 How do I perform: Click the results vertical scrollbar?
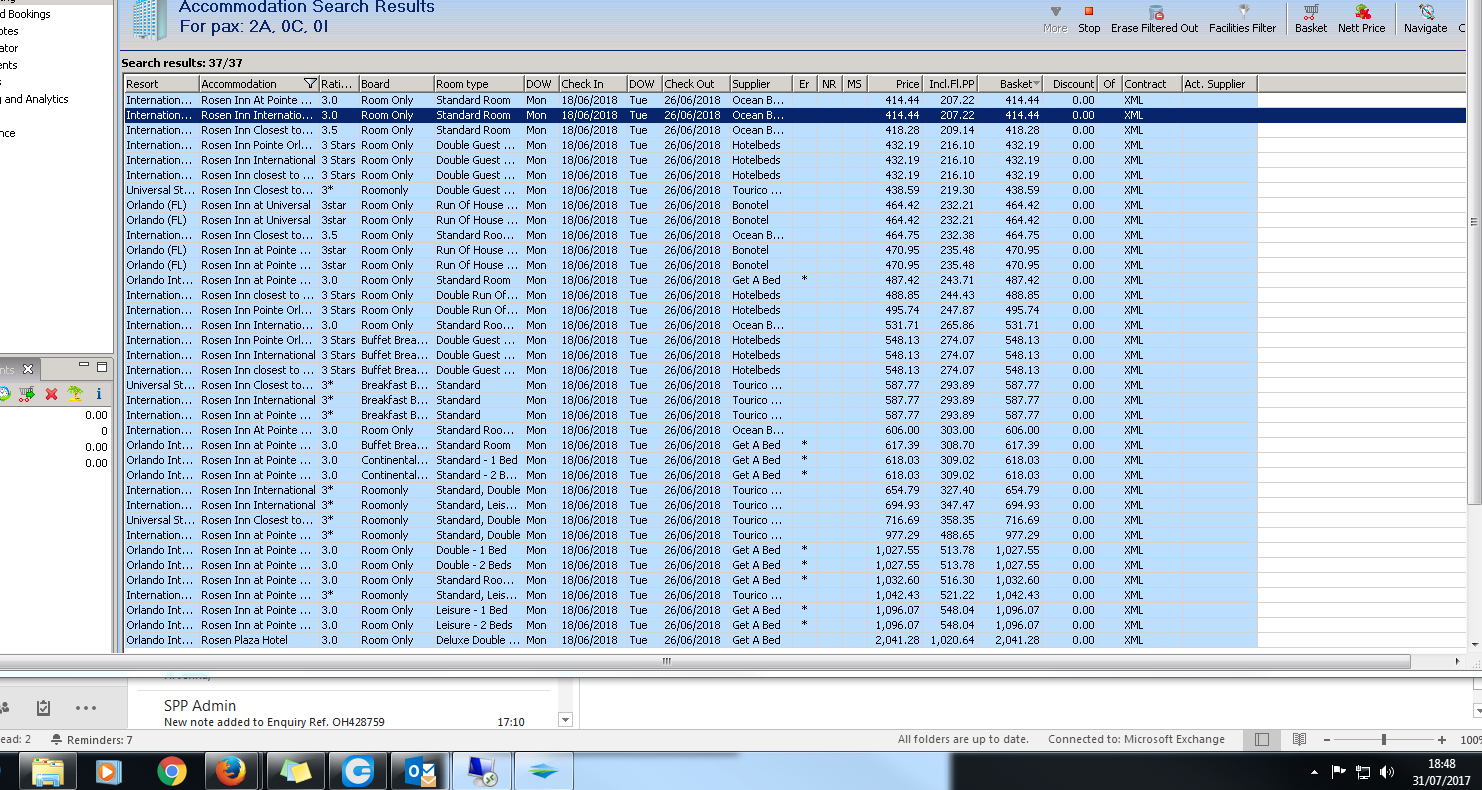click(1474, 222)
